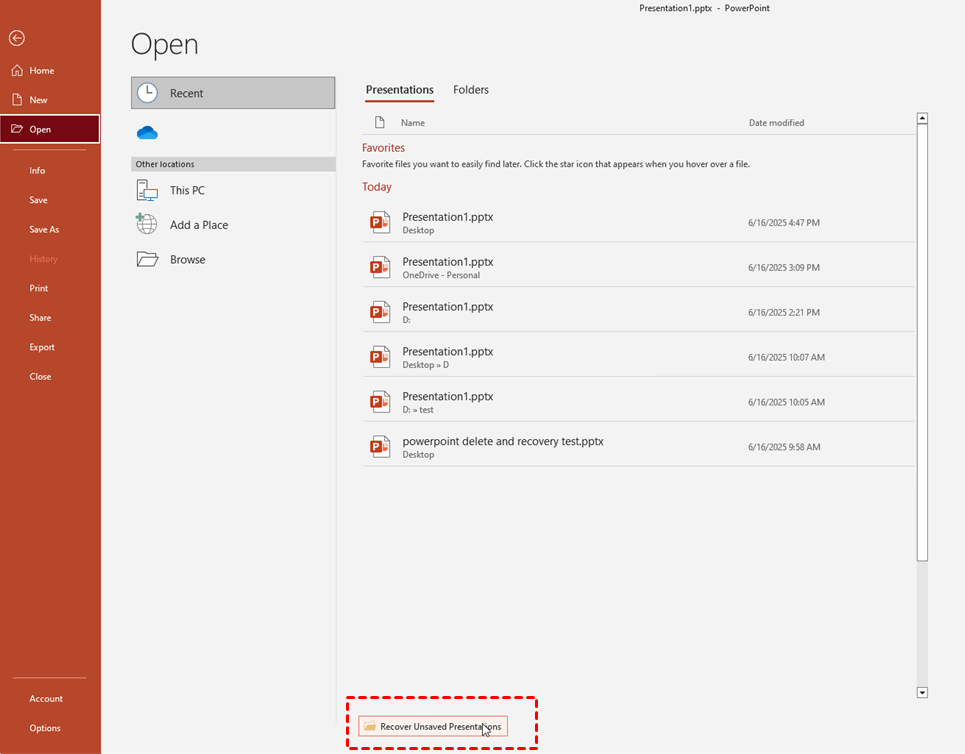The image size is (965, 754).
Task: Select the Recent location
Action: [233, 93]
